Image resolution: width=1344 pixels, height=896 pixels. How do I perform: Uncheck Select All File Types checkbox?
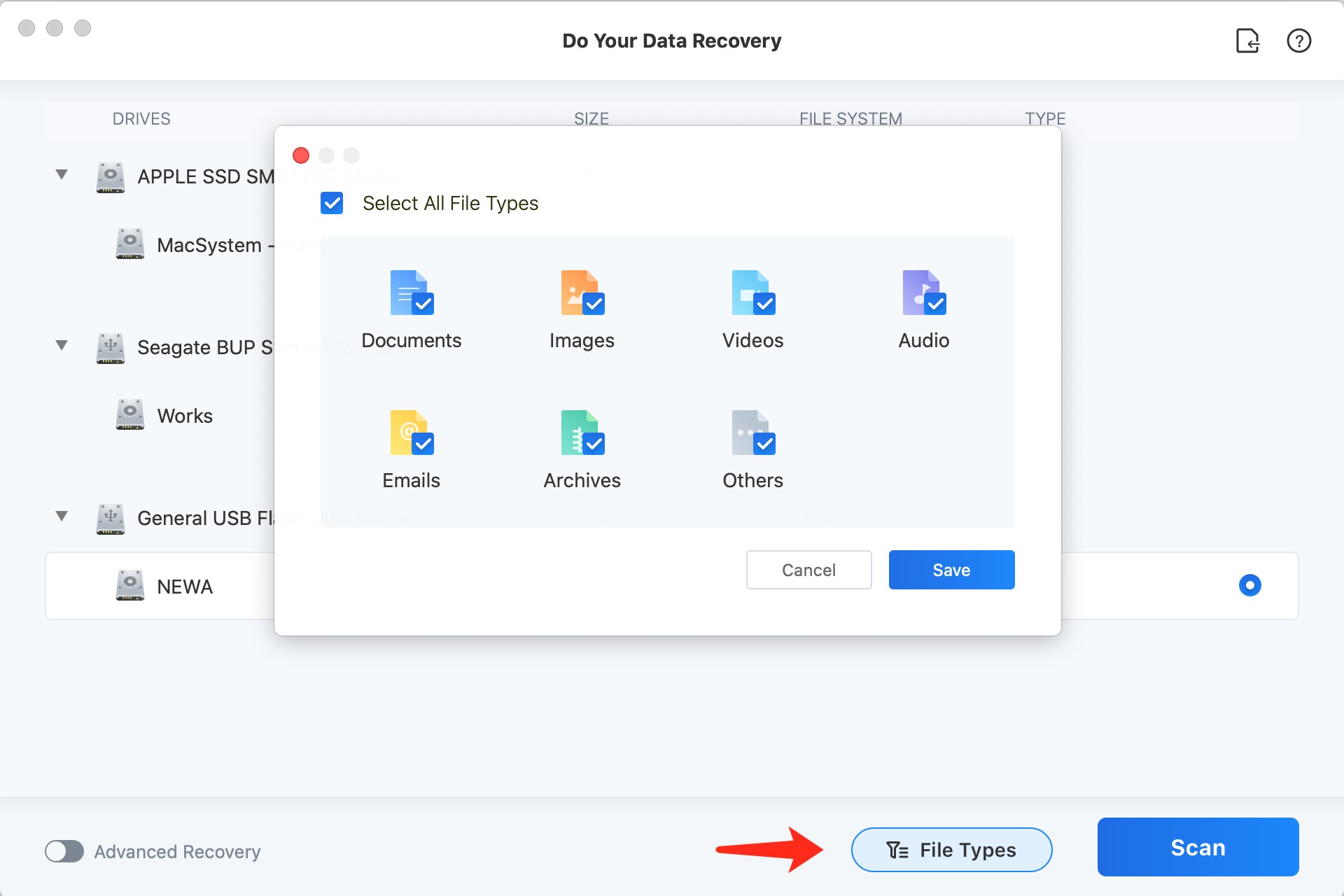[332, 203]
